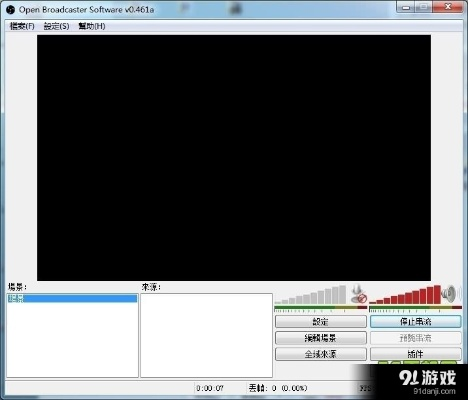The image size is (468, 400).
Task: Click the 設定 button
Action: tap(321, 322)
